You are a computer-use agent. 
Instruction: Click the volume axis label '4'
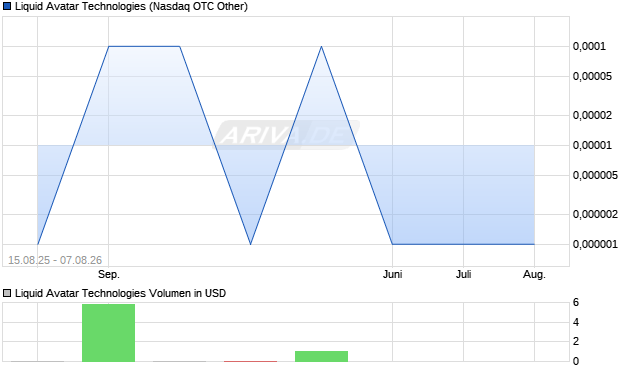click(x=576, y=322)
